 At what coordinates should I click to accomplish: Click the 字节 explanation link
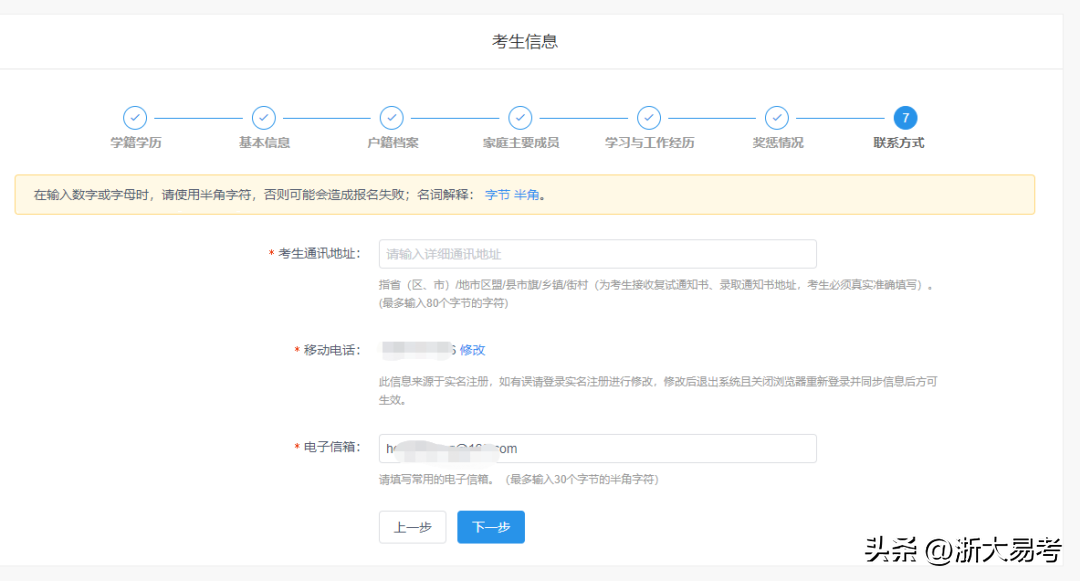pyautogui.click(x=497, y=195)
